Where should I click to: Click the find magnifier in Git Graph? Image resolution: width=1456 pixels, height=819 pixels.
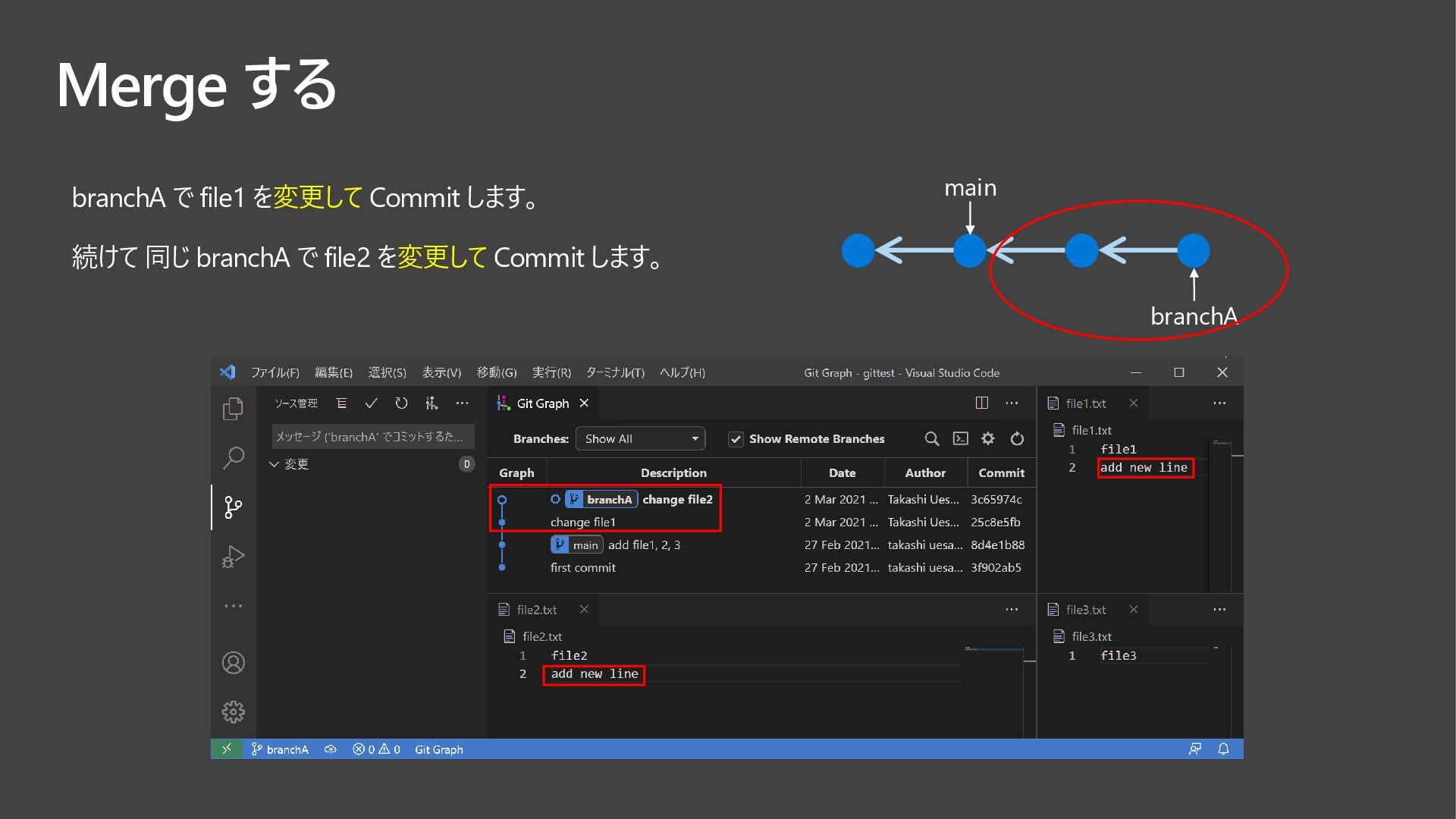click(x=932, y=438)
